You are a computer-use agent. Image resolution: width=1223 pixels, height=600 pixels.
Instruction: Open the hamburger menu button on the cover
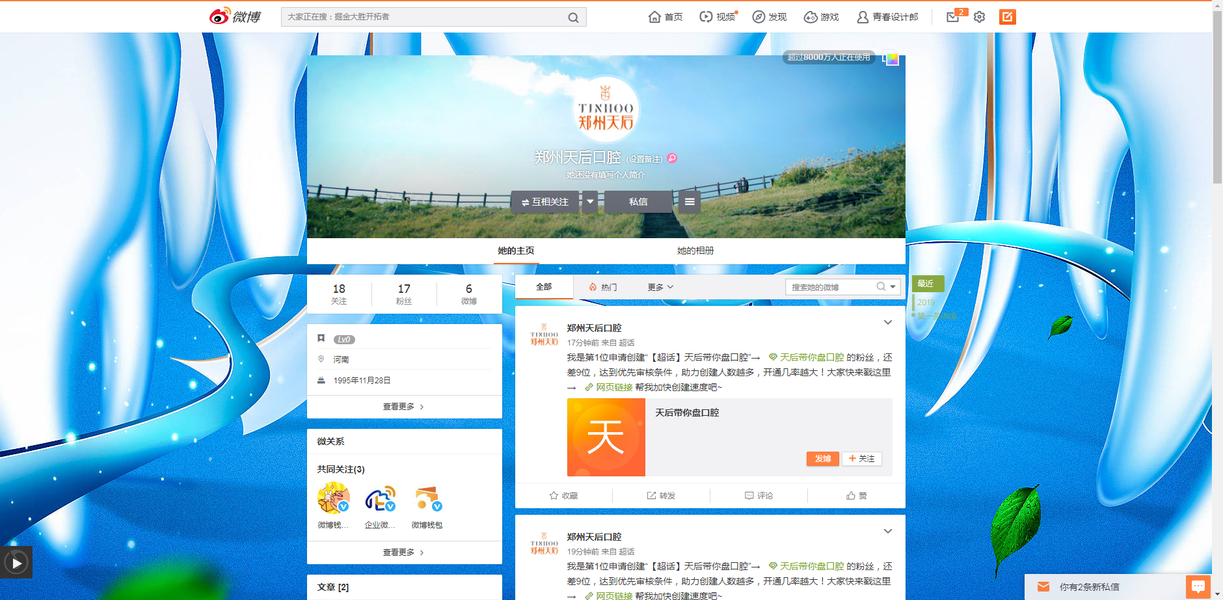[689, 202]
